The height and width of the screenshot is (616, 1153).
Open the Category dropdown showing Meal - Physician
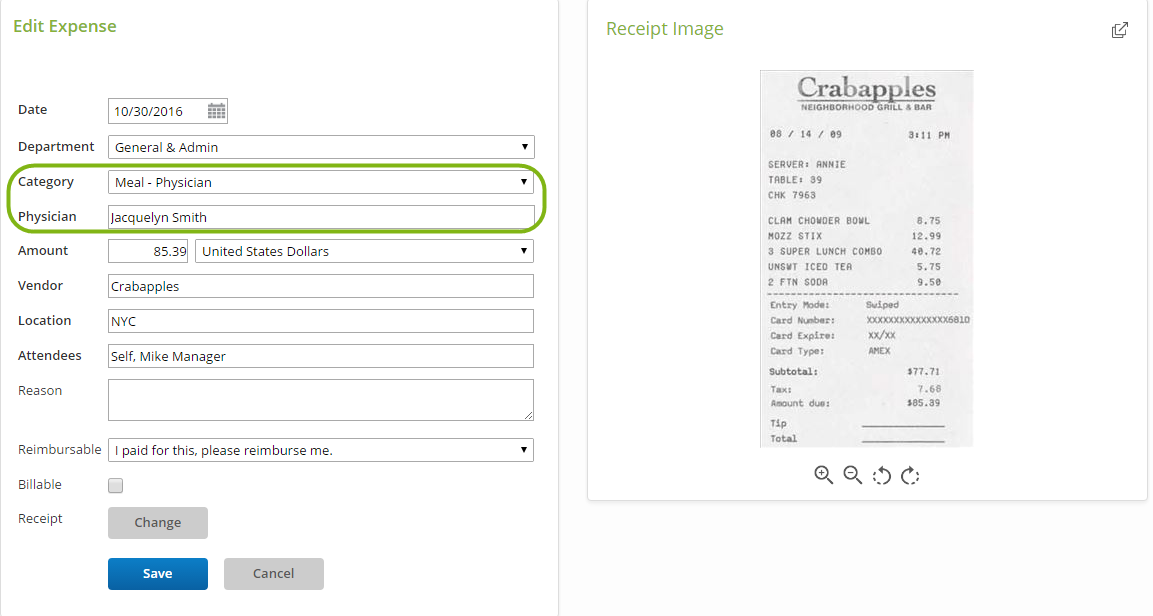[524, 181]
